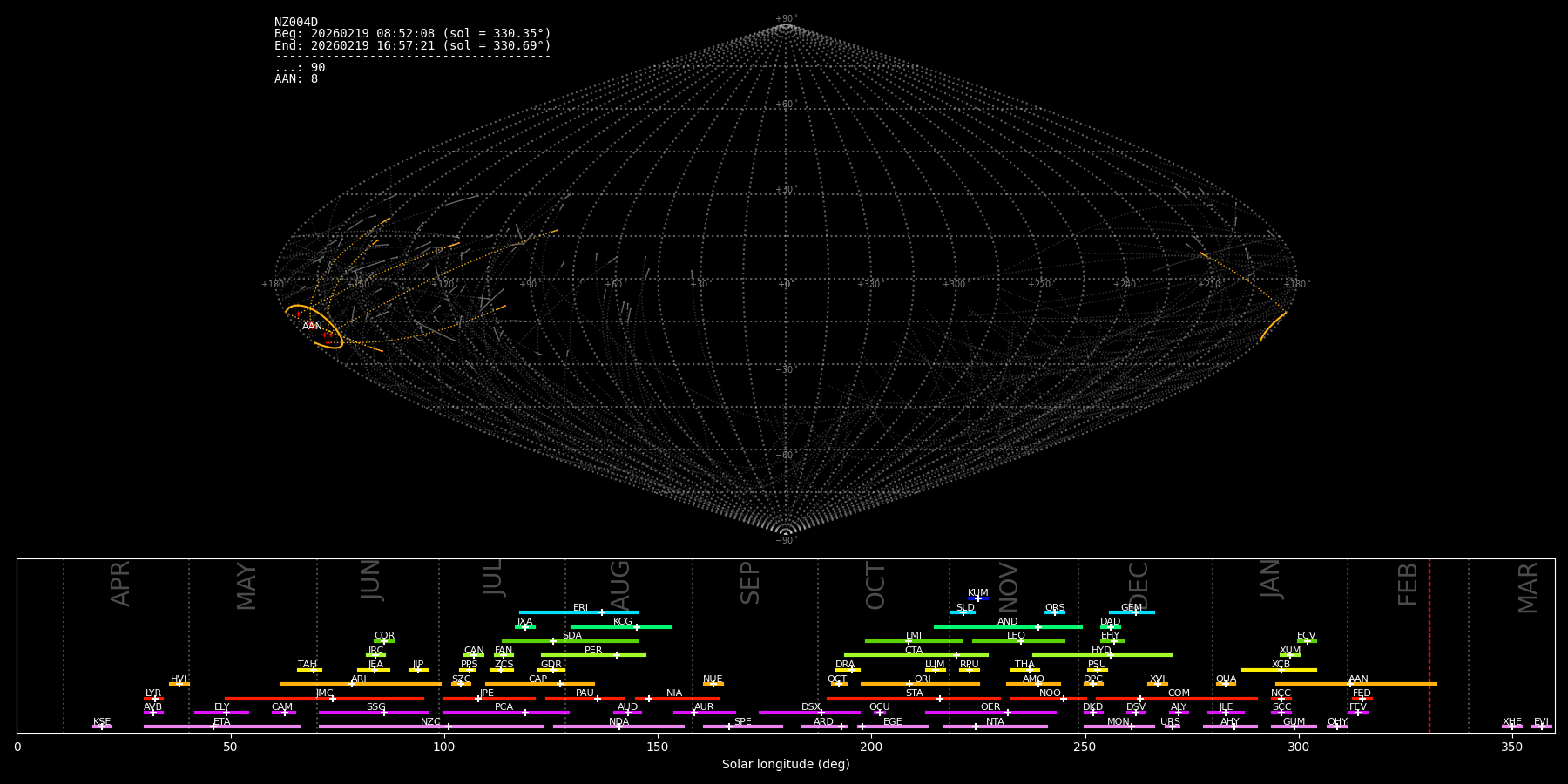
Task: Select the SLD shower label
Action: tap(965, 608)
